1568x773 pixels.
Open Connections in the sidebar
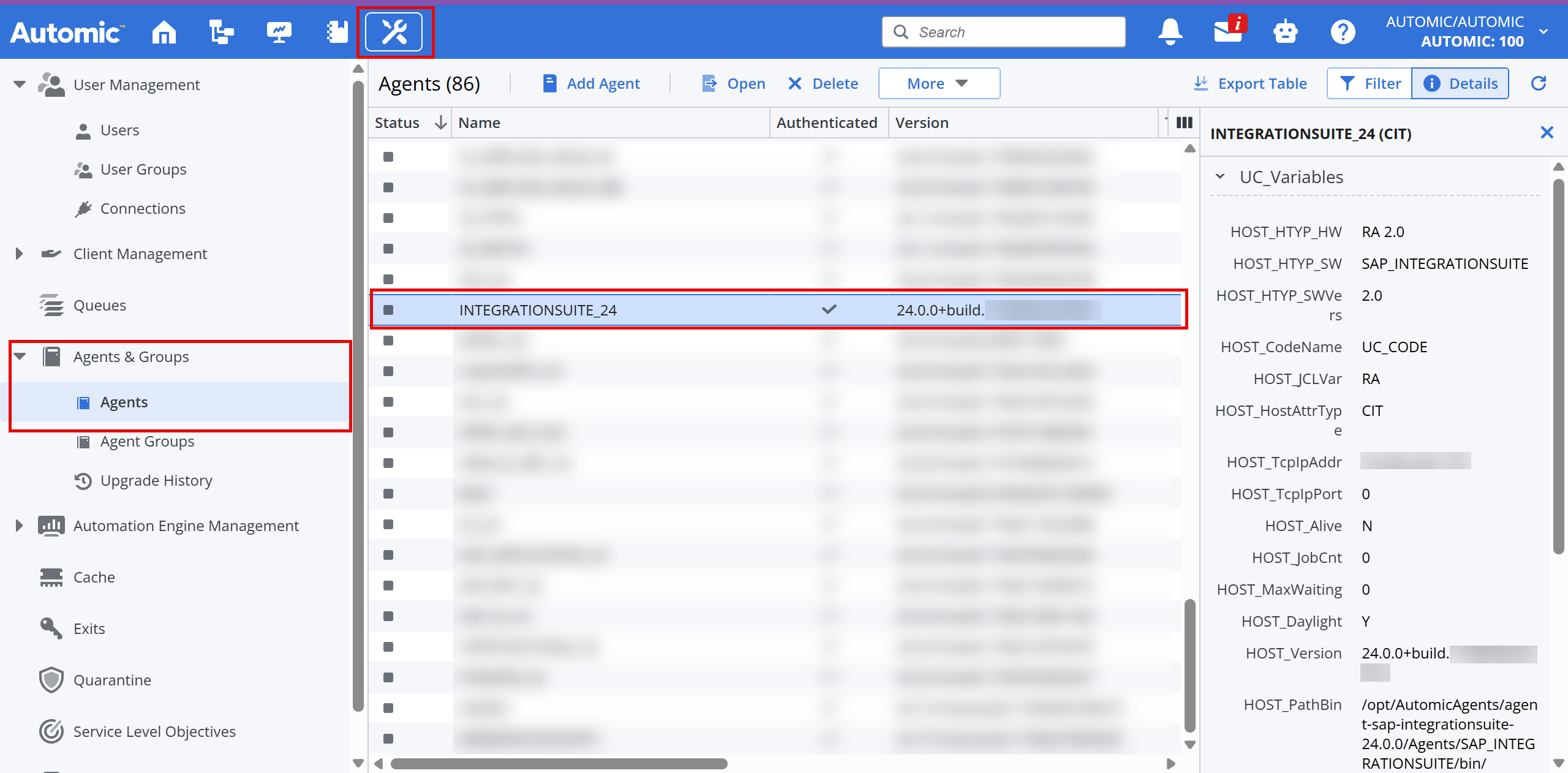tap(143, 208)
